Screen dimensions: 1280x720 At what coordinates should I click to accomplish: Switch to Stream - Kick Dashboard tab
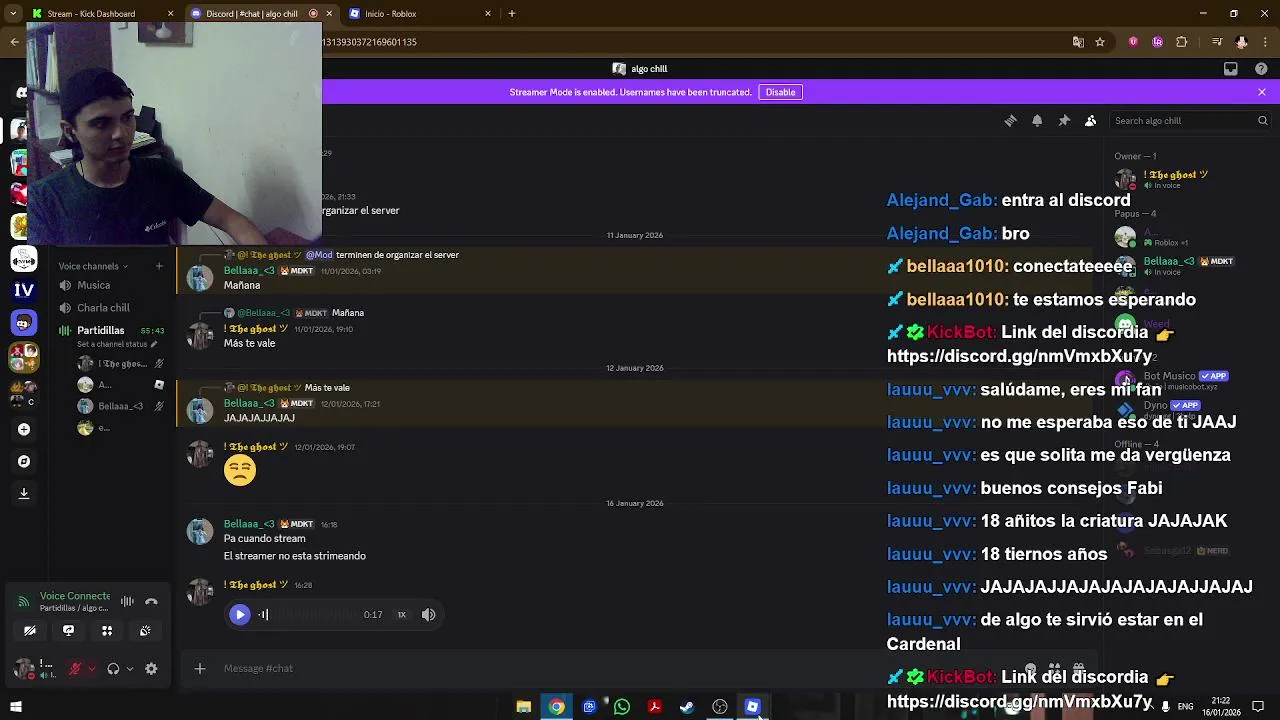click(x=91, y=14)
